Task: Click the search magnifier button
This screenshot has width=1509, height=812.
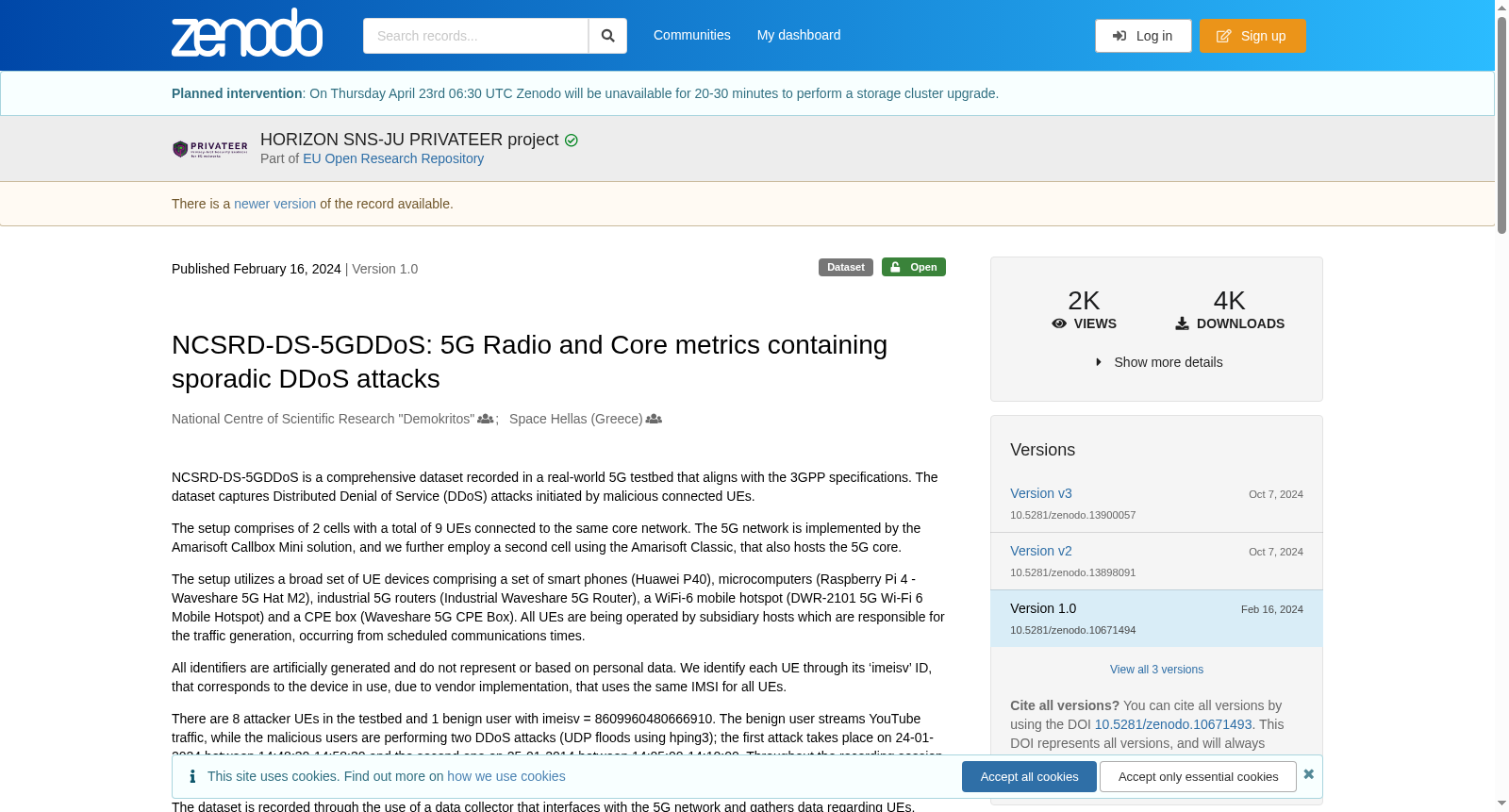Action: coord(607,36)
